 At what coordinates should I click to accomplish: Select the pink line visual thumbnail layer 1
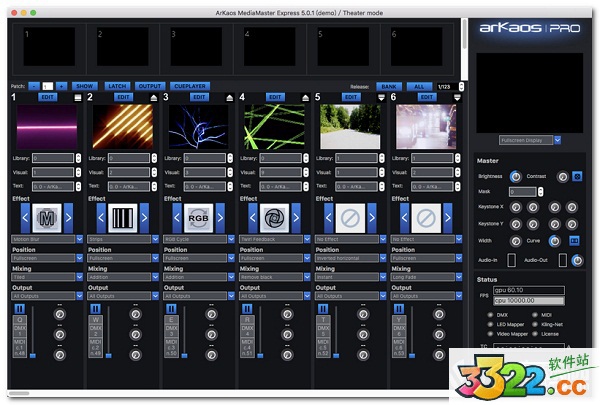(47, 127)
